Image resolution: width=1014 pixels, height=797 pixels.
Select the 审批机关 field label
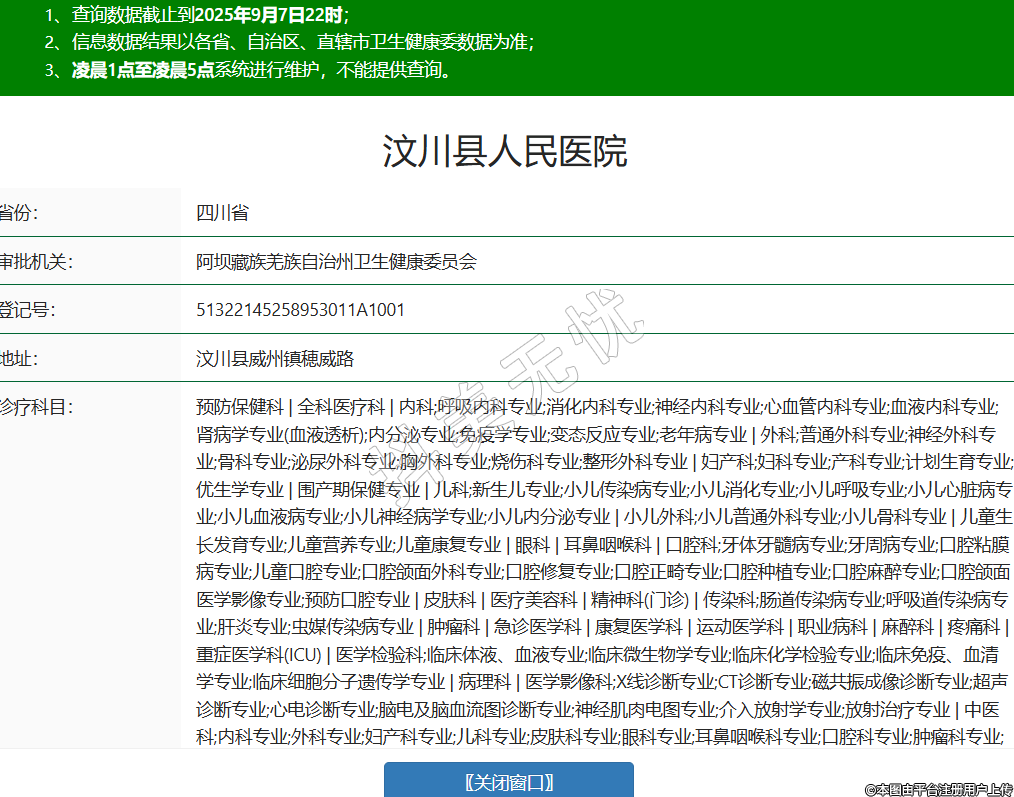[x=36, y=262]
